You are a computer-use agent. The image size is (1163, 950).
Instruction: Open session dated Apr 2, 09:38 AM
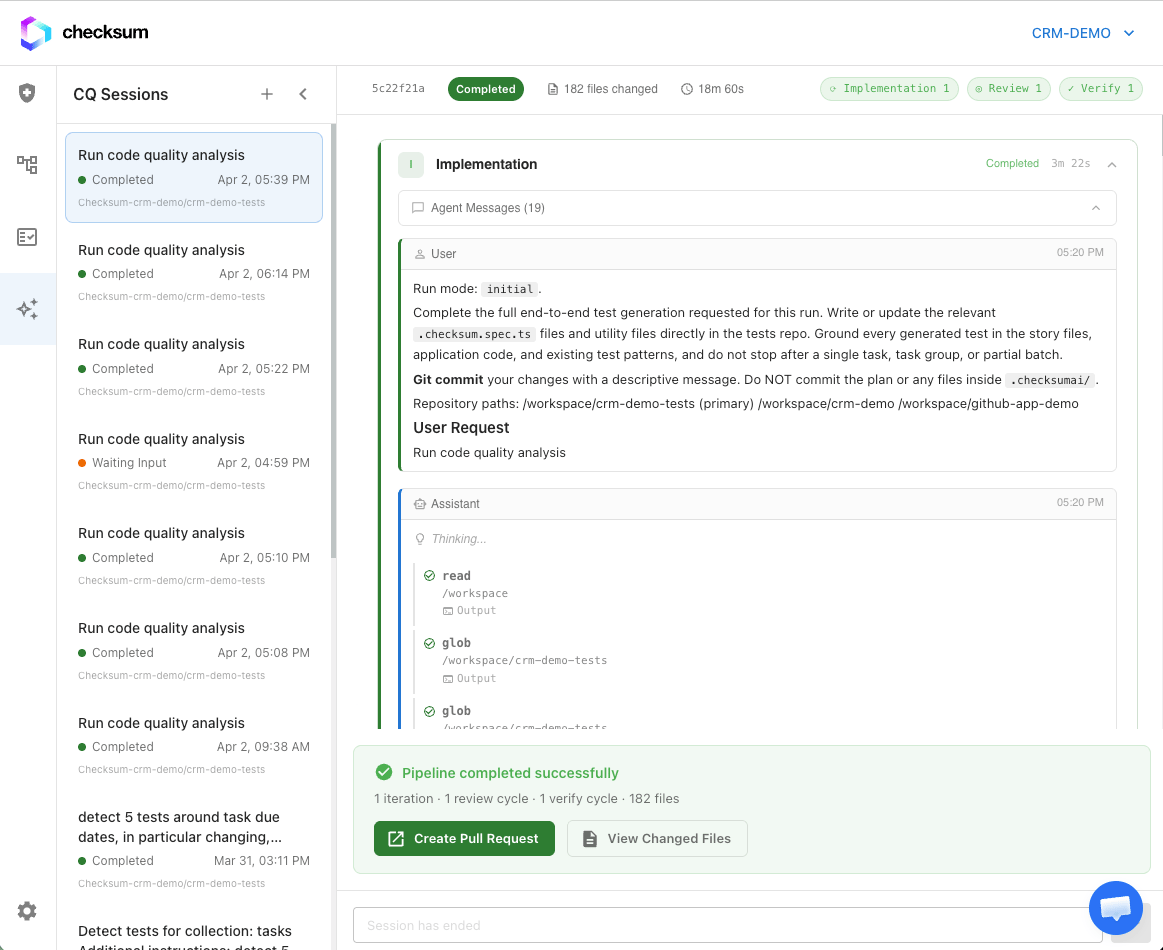coord(194,745)
